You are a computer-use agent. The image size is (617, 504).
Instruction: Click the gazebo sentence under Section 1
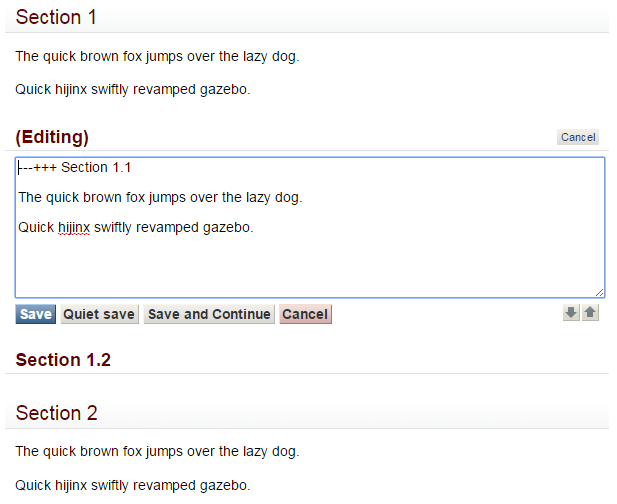click(x=133, y=89)
